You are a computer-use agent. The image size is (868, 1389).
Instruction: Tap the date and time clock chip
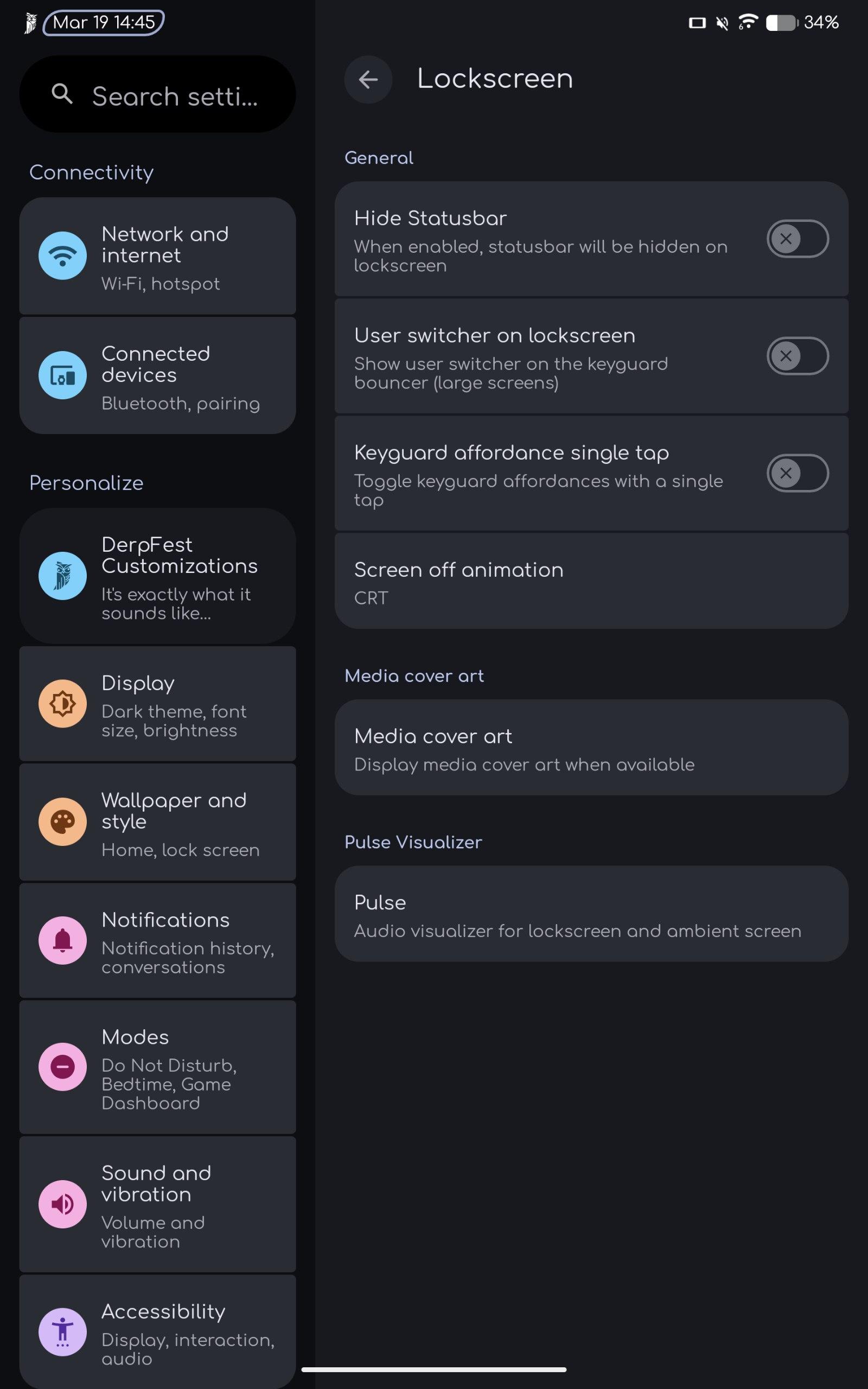pyautogui.click(x=104, y=23)
